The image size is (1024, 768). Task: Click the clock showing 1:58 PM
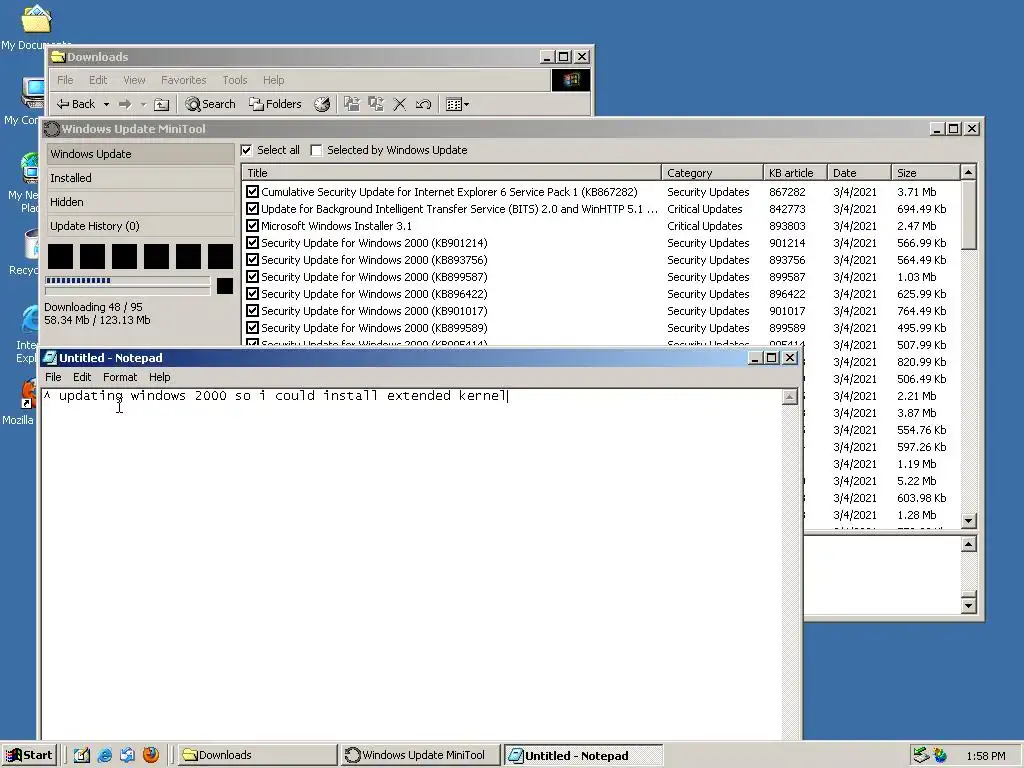(x=985, y=756)
